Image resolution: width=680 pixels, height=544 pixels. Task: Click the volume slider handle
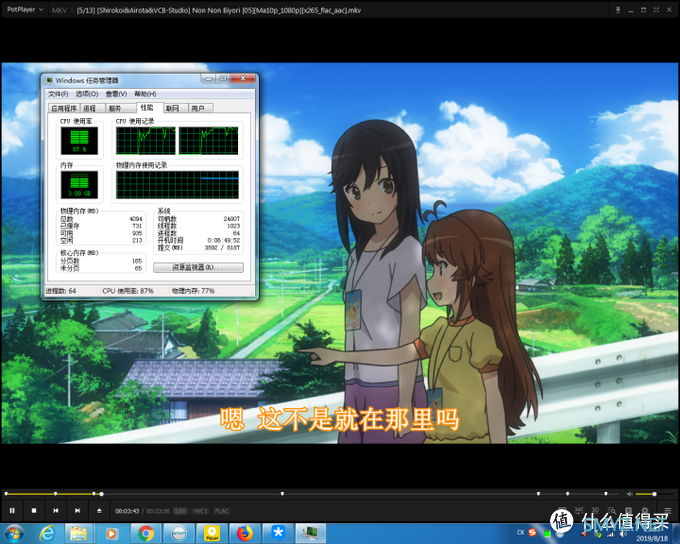(654, 494)
